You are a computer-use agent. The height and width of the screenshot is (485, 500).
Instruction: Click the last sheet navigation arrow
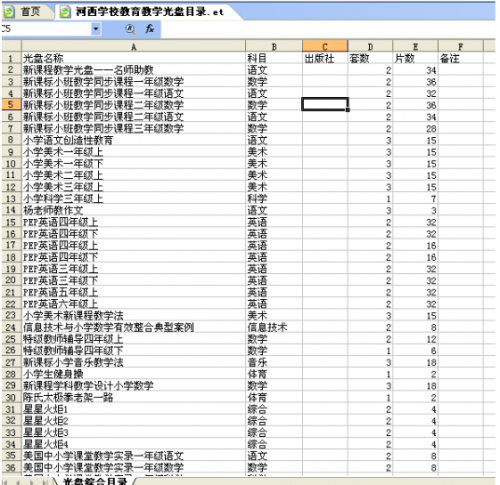[x=44, y=482]
